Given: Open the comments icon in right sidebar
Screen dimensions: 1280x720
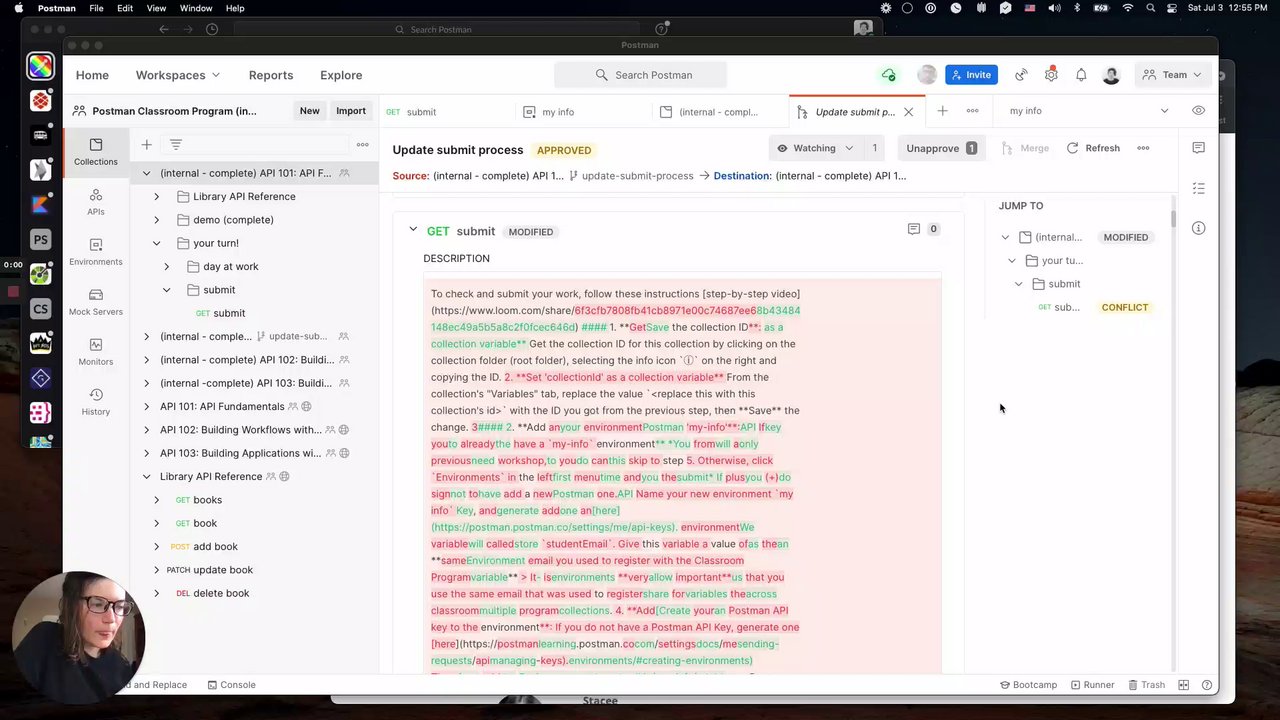Looking at the screenshot, I should click(1198, 148).
